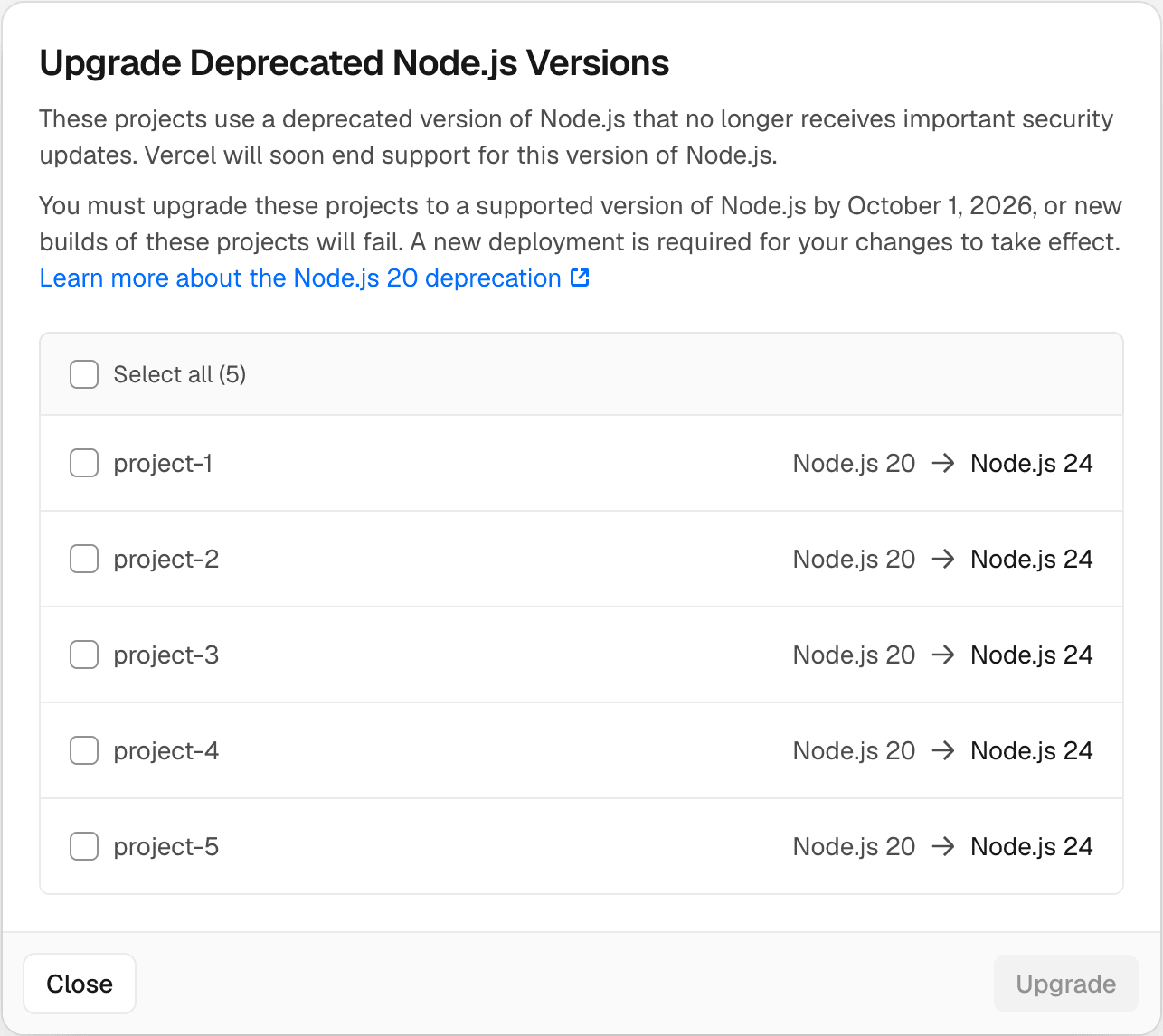Open the Node.js 20 deprecation link
1163x1036 pixels.
(314, 278)
